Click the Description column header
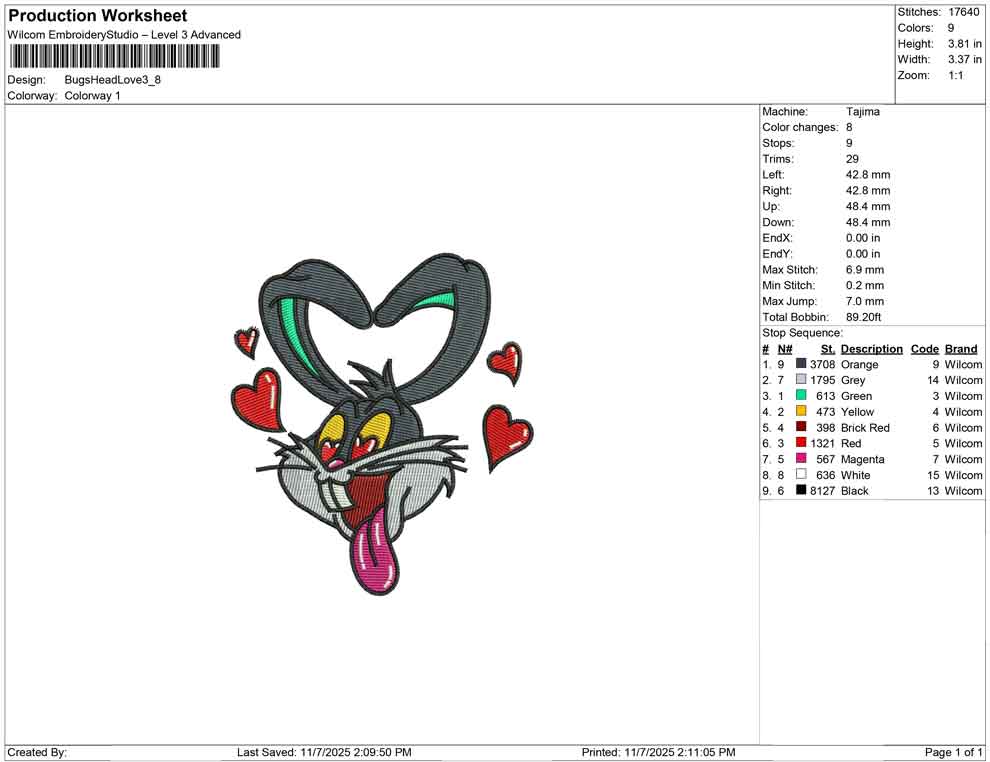The height and width of the screenshot is (762, 990). coord(871,348)
